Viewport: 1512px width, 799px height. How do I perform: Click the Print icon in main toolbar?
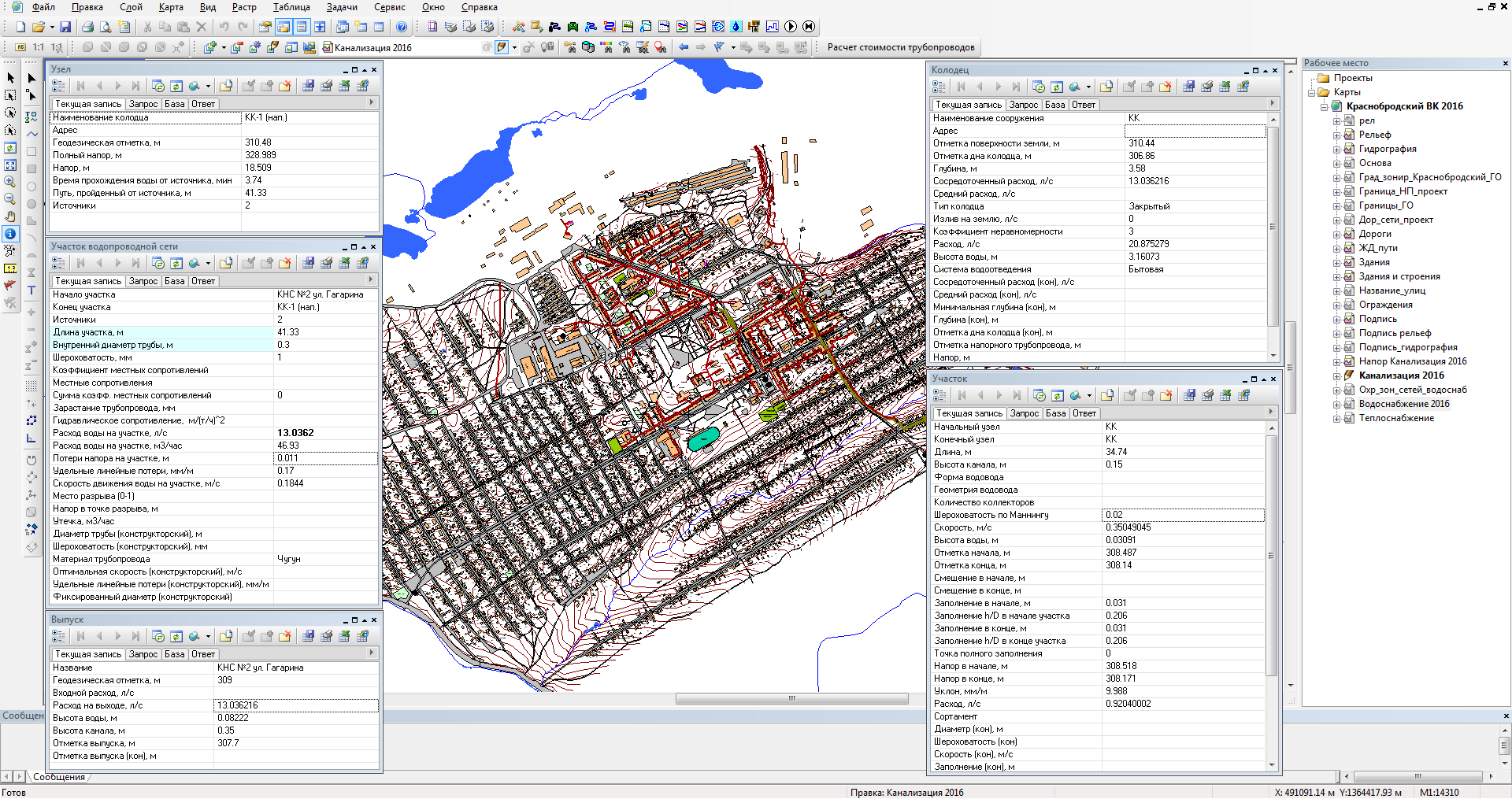[x=87, y=27]
